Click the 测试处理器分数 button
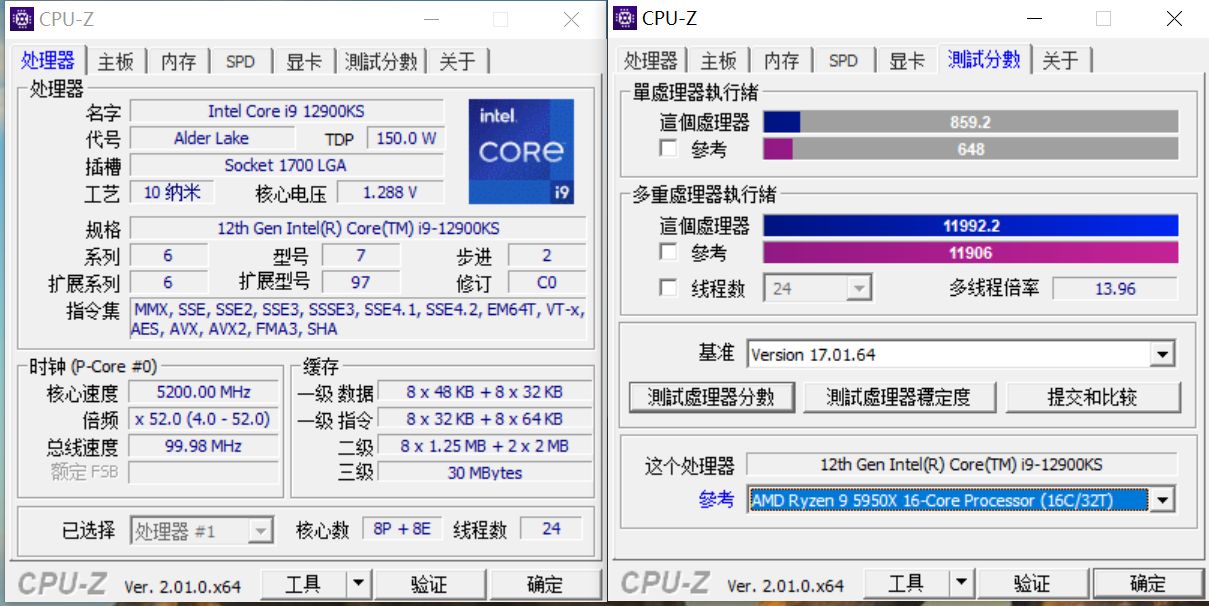Viewport: 1209px width, 606px height. click(711, 397)
